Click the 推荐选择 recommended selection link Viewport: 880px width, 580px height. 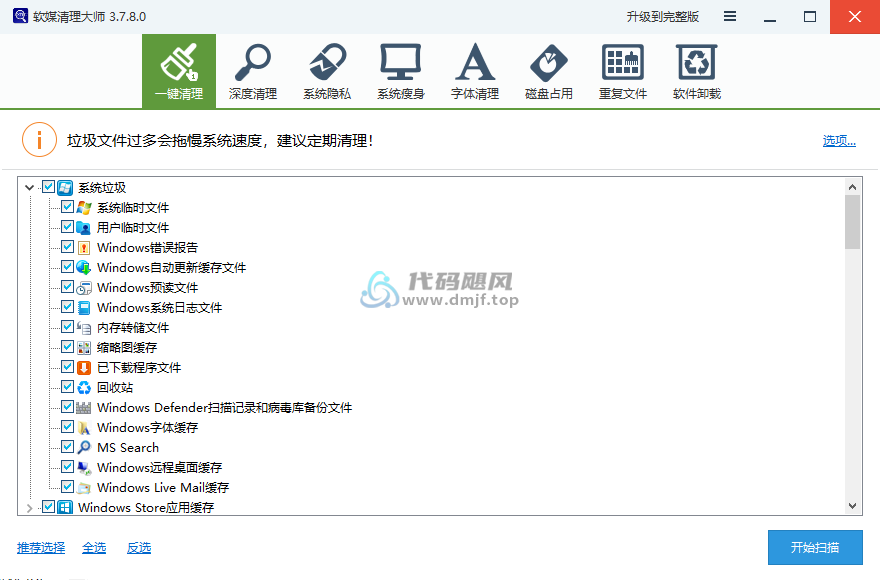pyautogui.click(x=41, y=547)
